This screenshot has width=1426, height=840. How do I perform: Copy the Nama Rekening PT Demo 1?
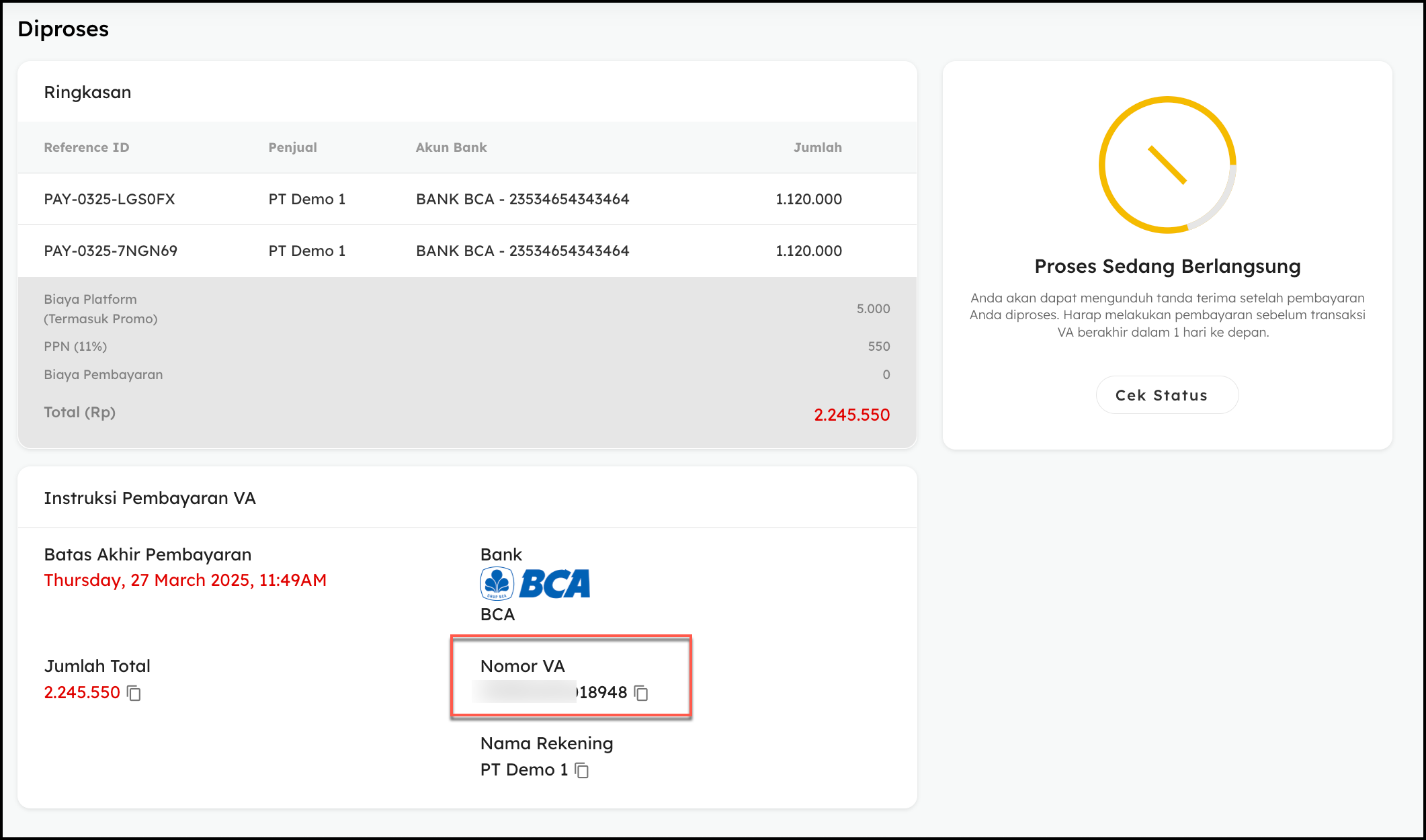click(582, 770)
